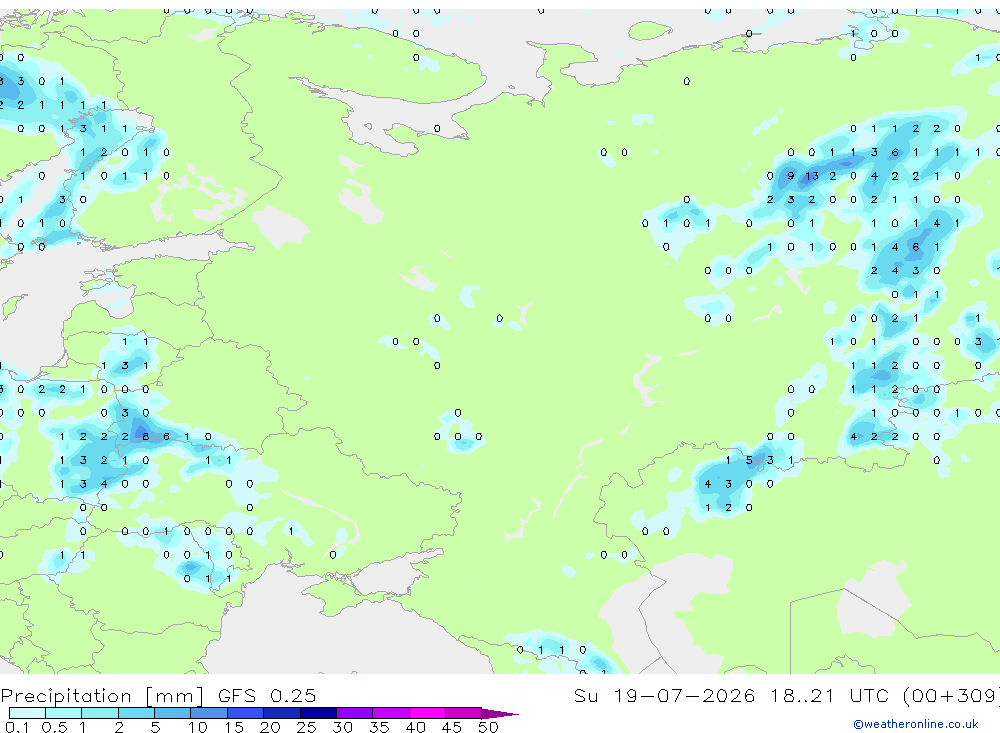Screen dimensions: 1000x733
Task: Click the precipitation value '13' on map
Action: [x=811, y=176]
